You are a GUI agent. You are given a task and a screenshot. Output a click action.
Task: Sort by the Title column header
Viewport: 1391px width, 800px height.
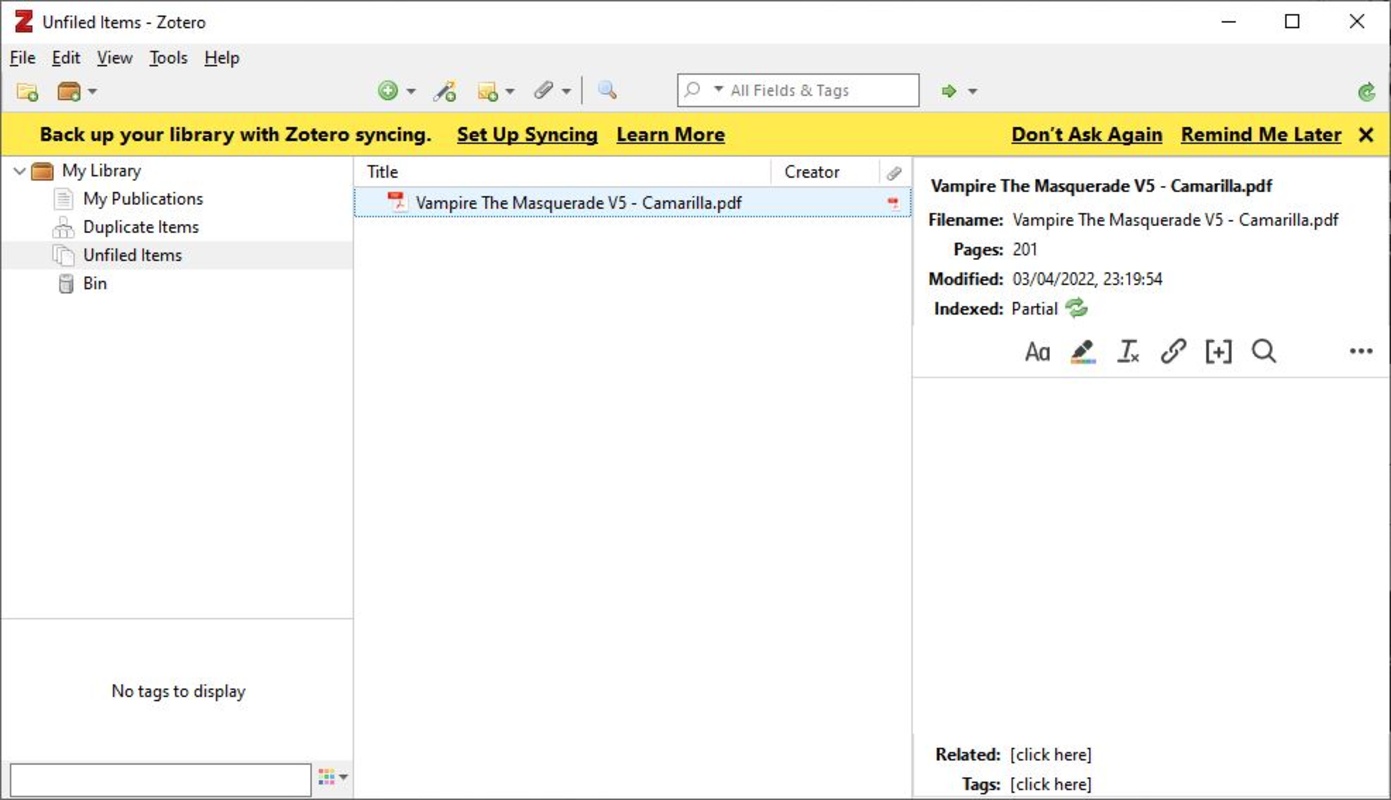(x=563, y=172)
